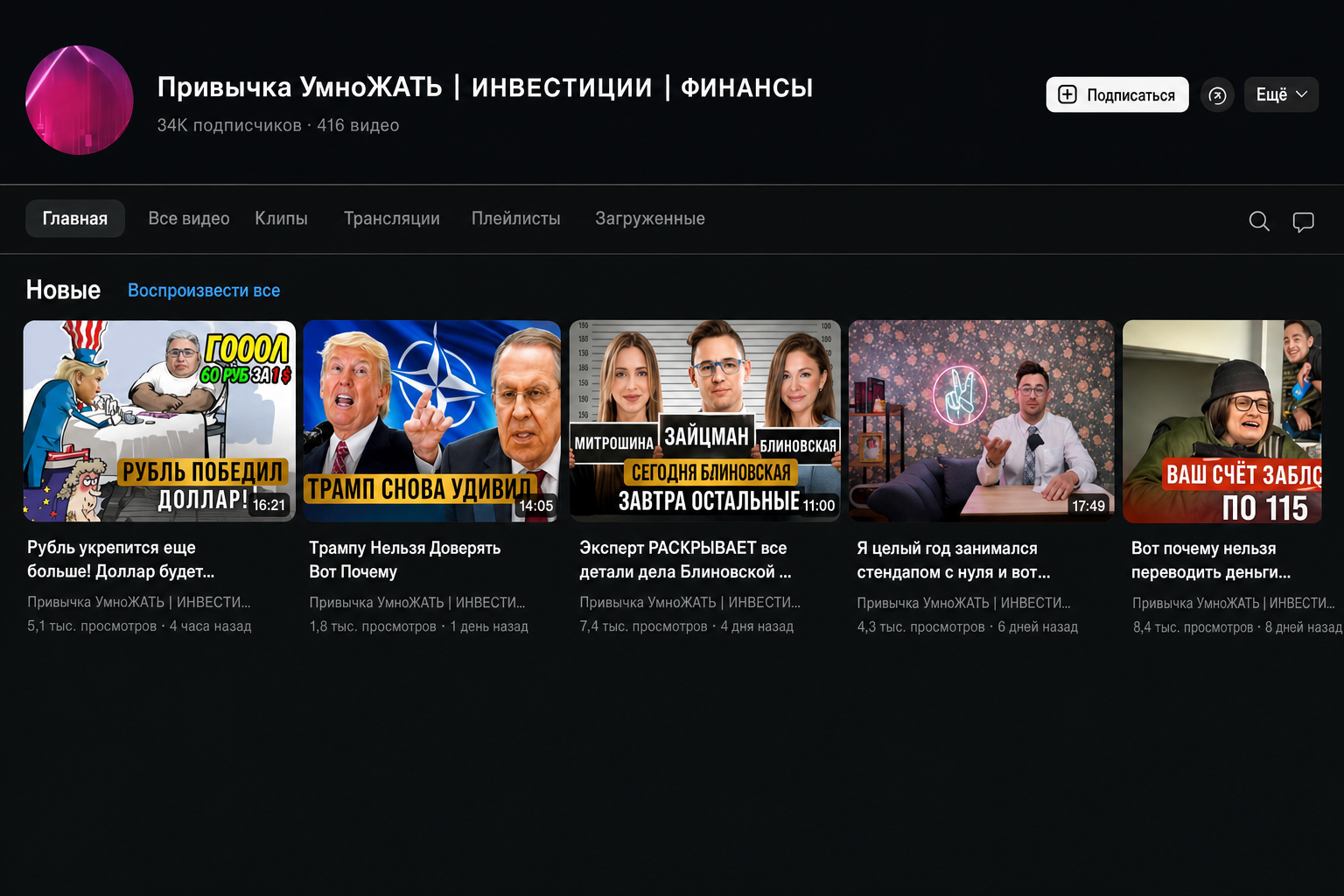Click the 5,1 тыс. просмотров stats line

pos(139,626)
